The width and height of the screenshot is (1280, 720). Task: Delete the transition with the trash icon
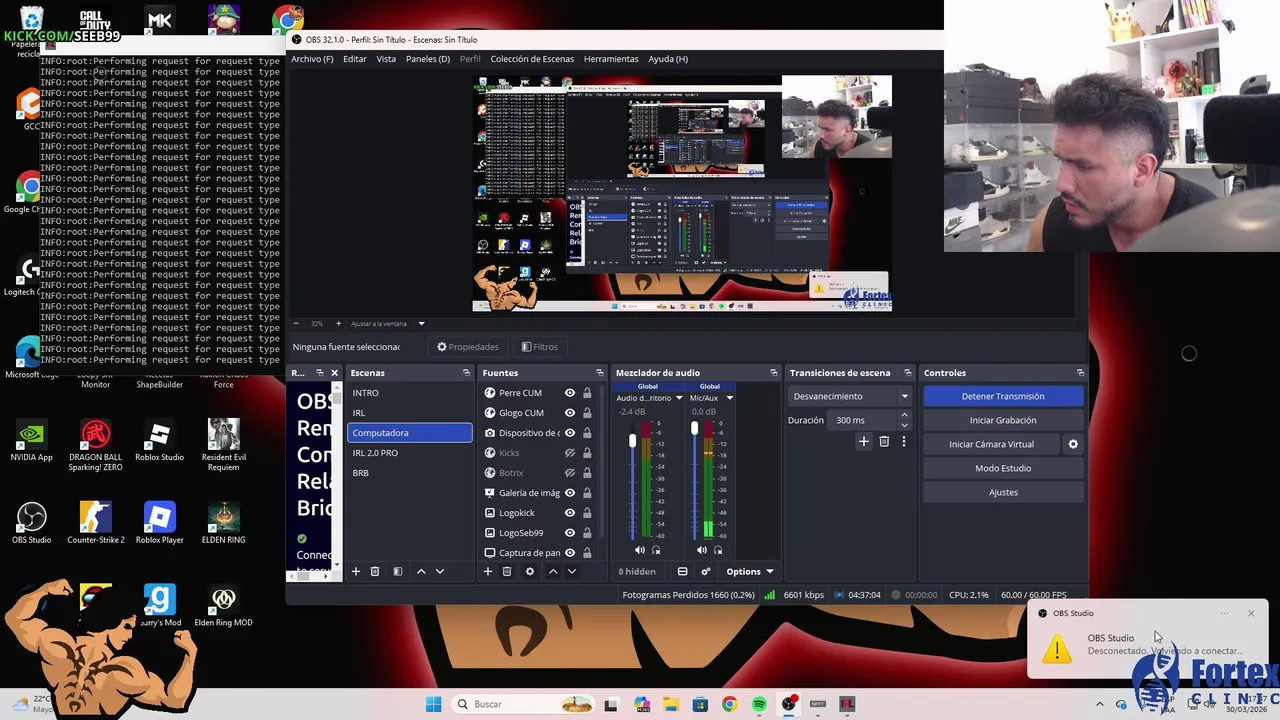(x=884, y=441)
